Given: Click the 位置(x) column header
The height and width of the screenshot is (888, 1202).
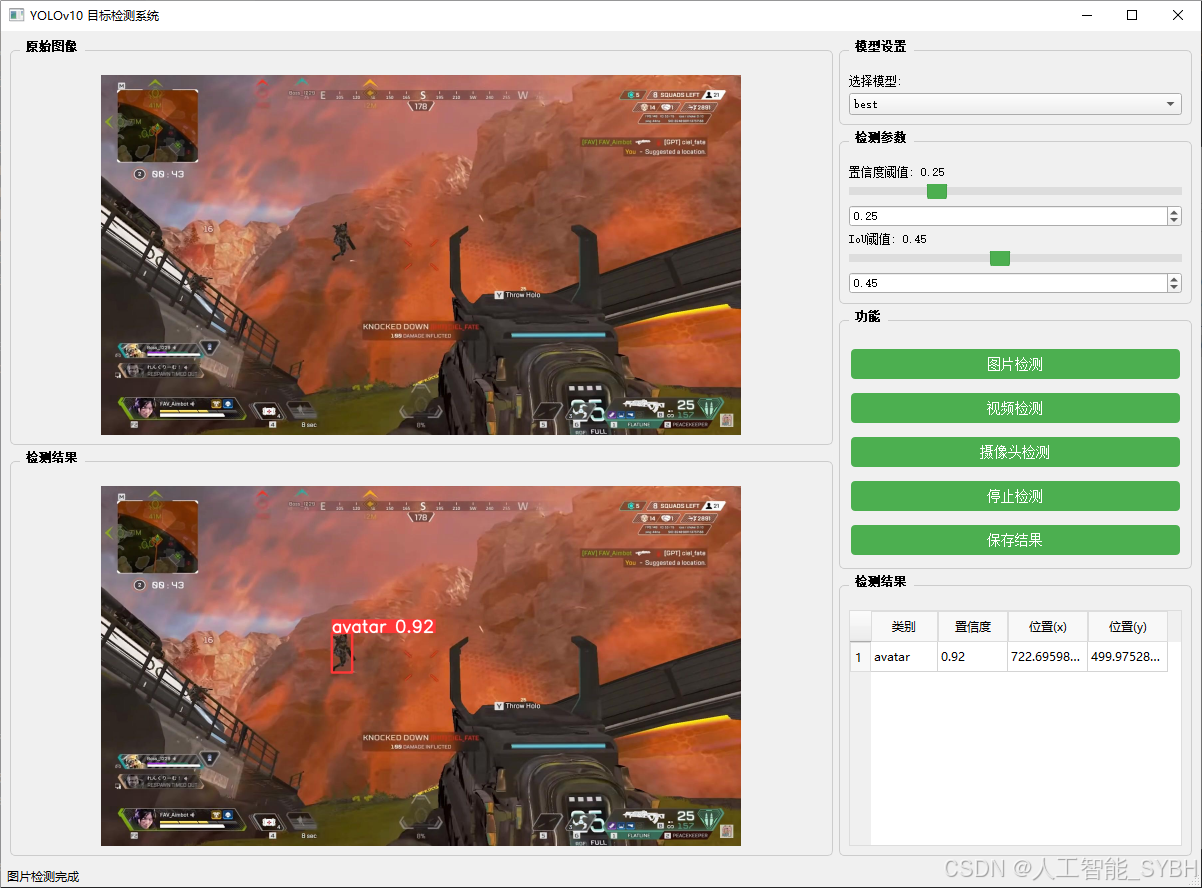Looking at the screenshot, I should [x=1048, y=627].
